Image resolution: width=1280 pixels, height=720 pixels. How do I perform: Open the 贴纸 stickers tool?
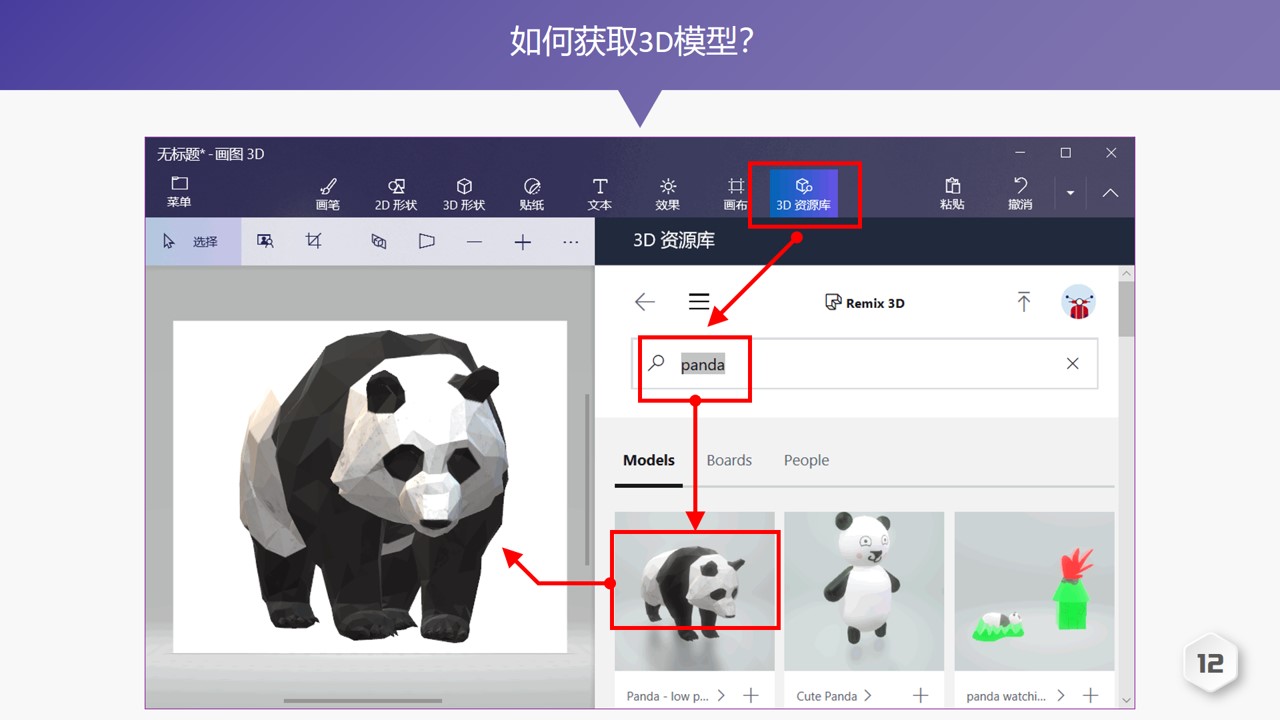pos(532,194)
